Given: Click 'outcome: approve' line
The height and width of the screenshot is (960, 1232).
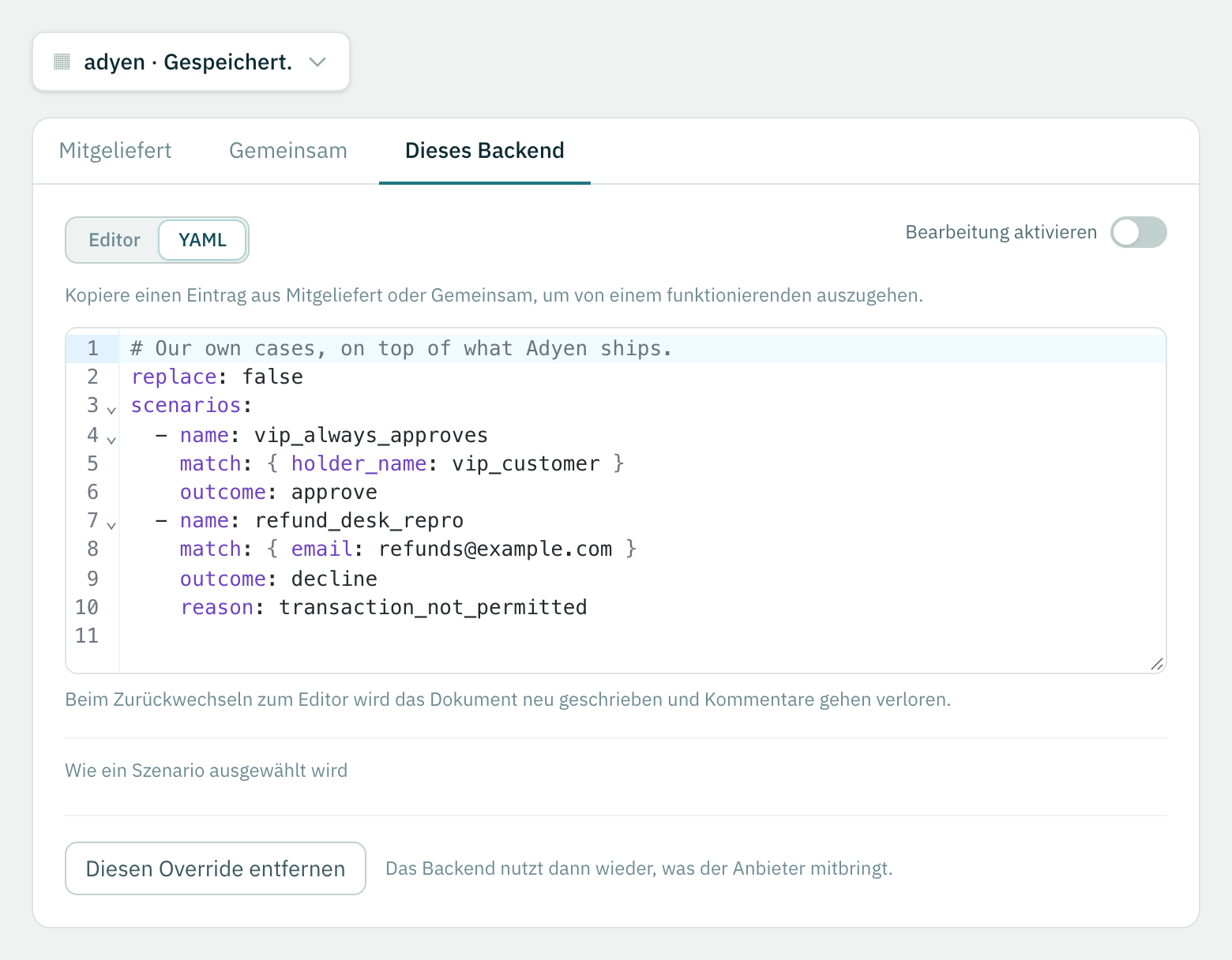Looking at the screenshot, I should tap(279, 492).
